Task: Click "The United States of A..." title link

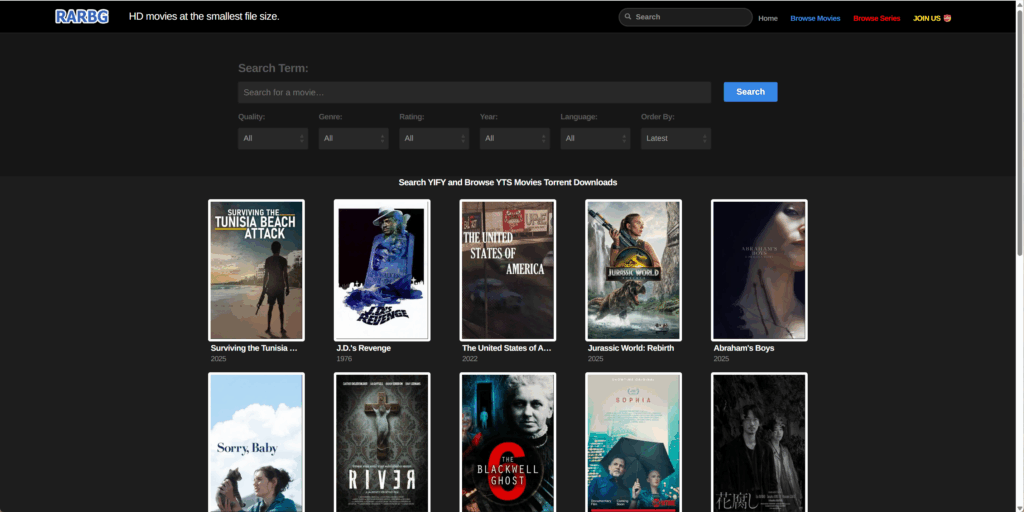Action: (507, 348)
